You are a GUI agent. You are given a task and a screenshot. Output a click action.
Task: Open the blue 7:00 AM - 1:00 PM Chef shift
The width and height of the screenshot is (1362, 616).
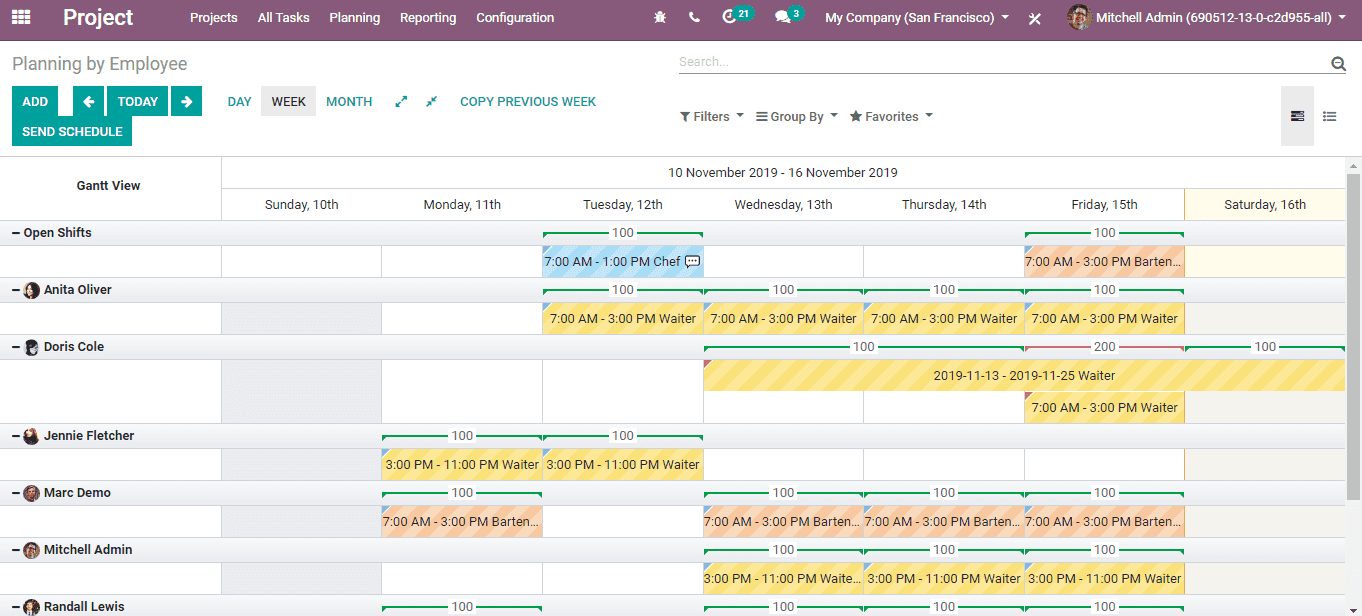pos(623,262)
